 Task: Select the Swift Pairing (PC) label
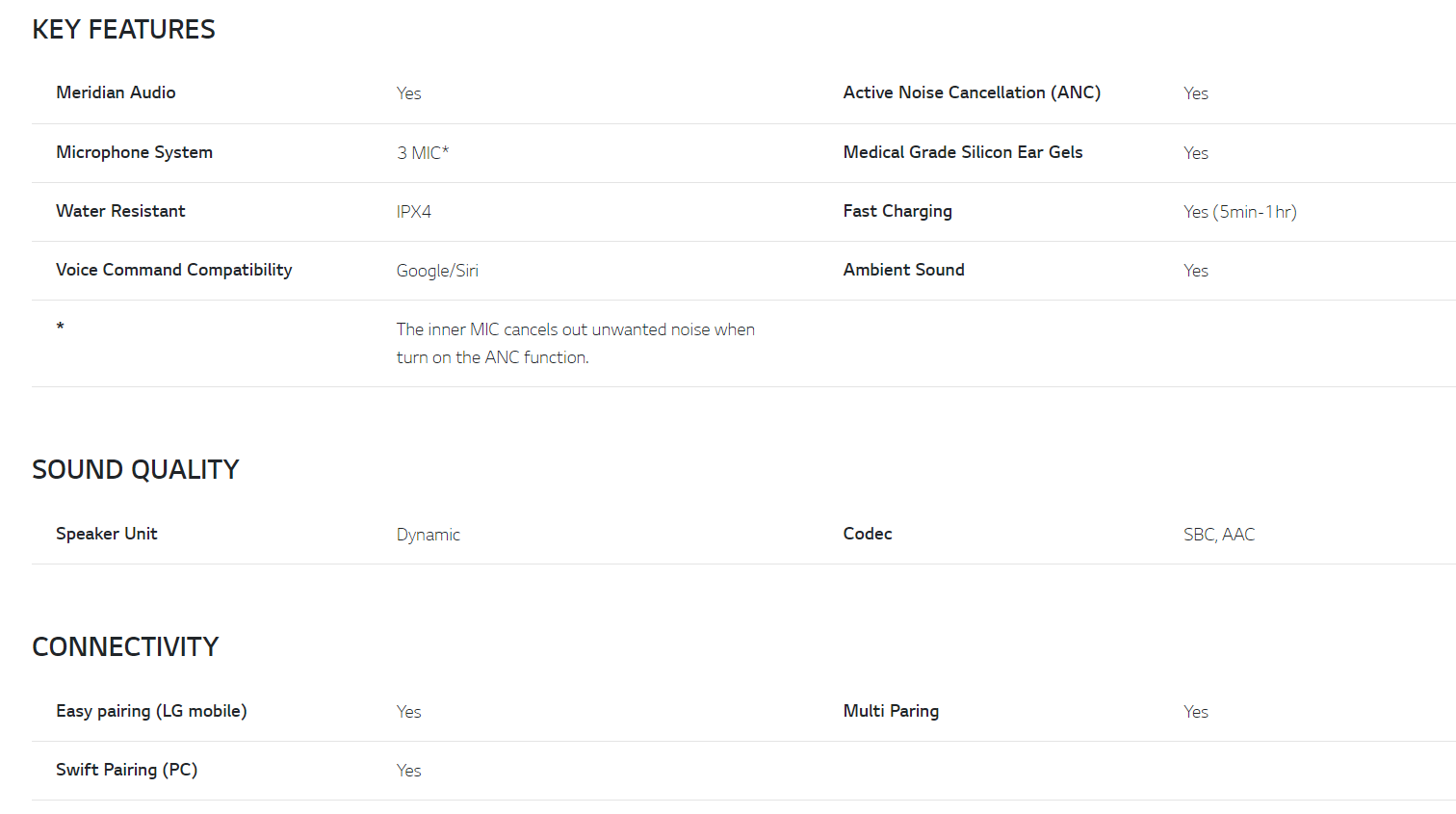126,770
